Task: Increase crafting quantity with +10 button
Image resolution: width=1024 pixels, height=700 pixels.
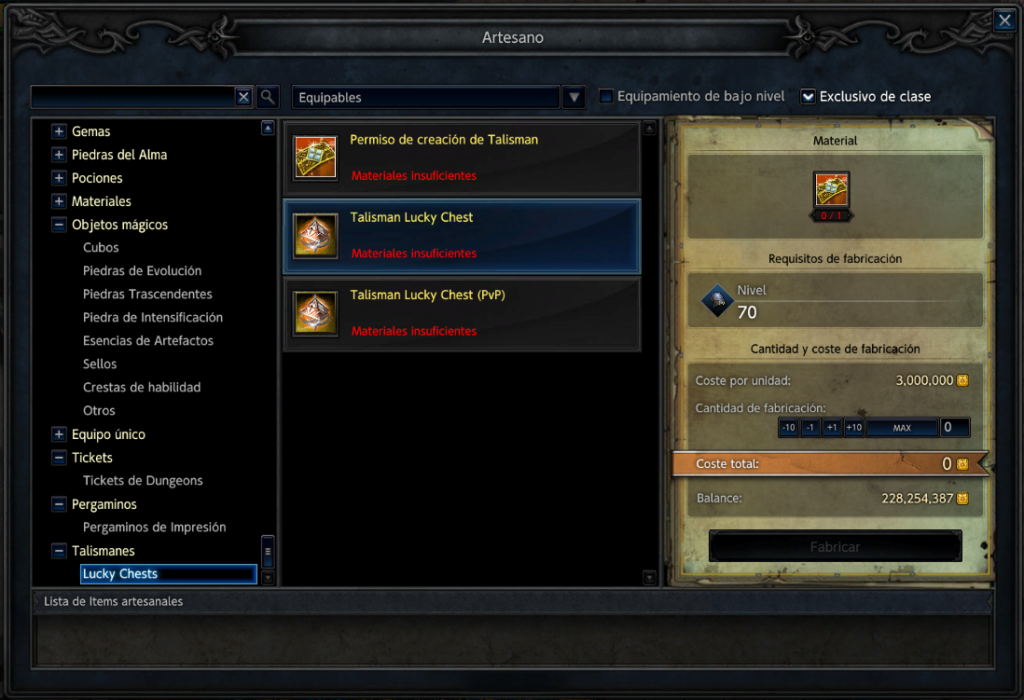Action: 854,428
